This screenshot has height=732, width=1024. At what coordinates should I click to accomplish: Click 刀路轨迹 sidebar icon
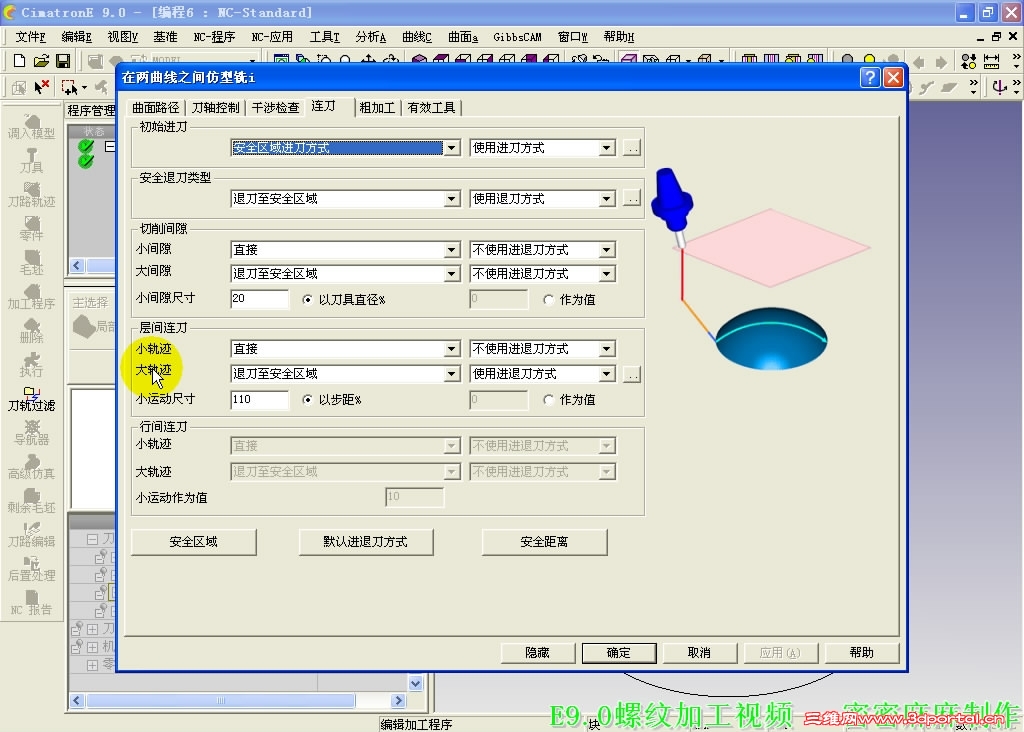(31, 195)
